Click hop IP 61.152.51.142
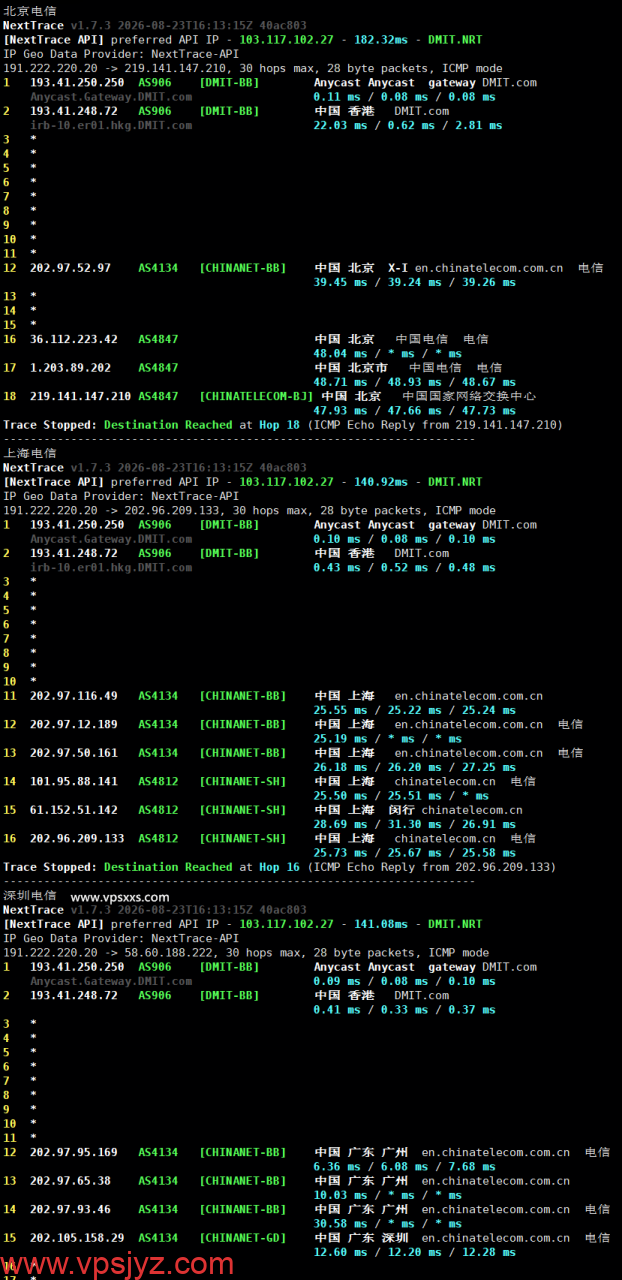Image resolution: width=622 pixels, height=1280 pixels. (x=74, y=810)
